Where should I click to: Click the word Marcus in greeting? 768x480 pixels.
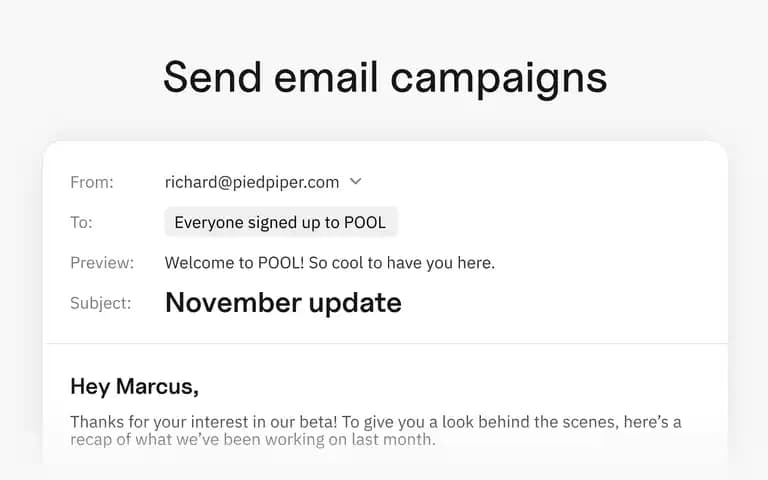(157, 386)
